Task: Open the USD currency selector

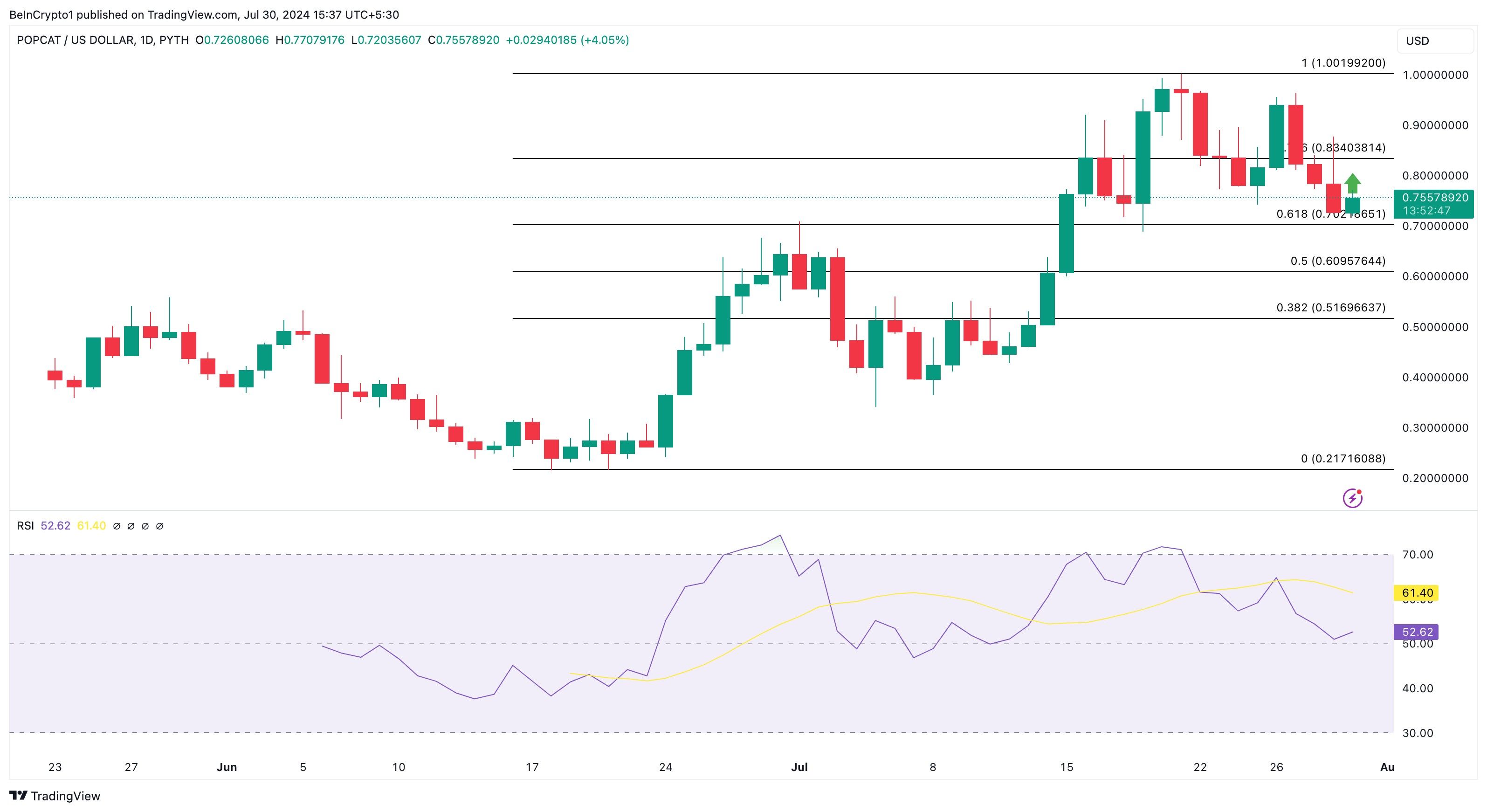Action: pyautogui.click(x=1434, y=41)
